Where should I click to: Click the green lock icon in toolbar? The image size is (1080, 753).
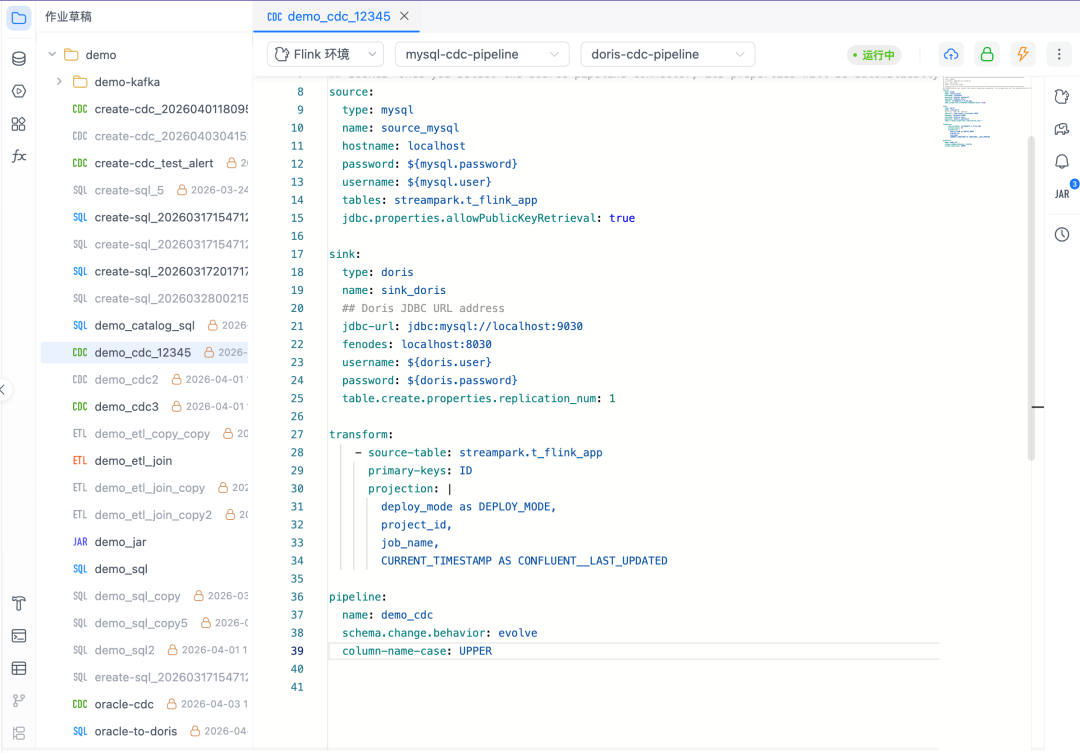click(x=986, y=54)
